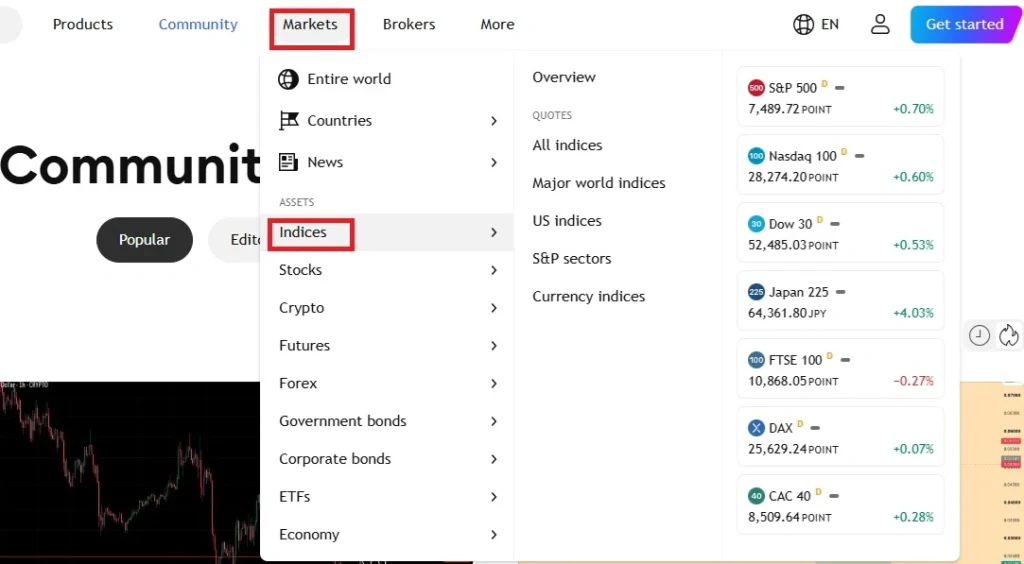Click the Nasdaq 100 logo icon
This screenshot has height=564, width=1024.
756,156
